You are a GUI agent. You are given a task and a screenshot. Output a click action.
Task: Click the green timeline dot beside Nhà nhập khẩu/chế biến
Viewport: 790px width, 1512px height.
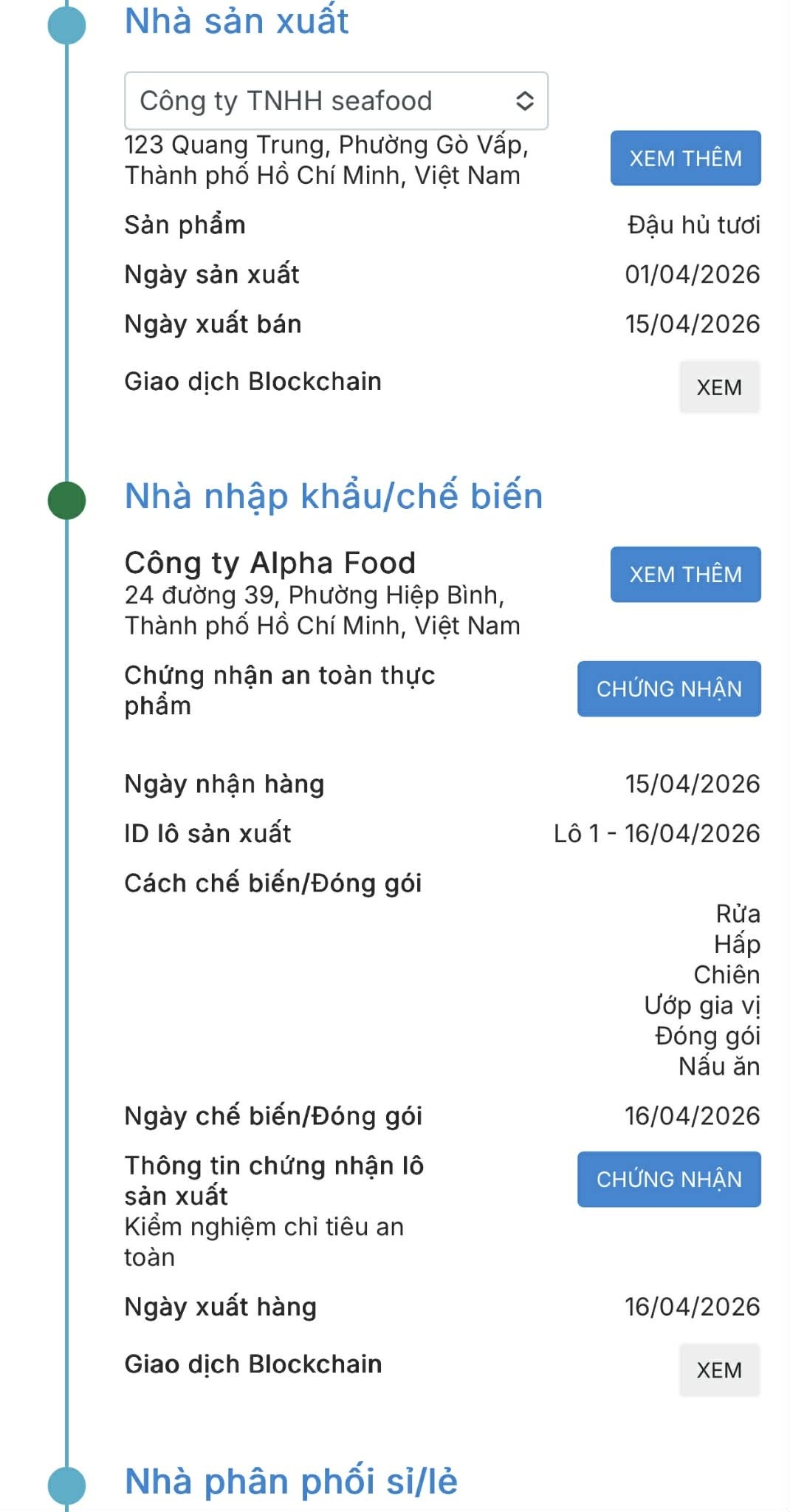tap(68, 501)
